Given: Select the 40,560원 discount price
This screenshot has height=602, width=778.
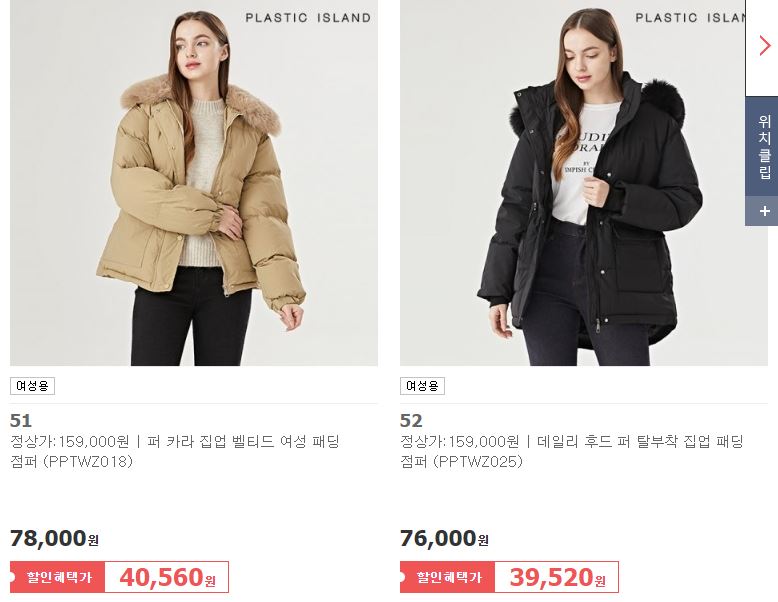Looking at the screenshot, I should point(167,577).
